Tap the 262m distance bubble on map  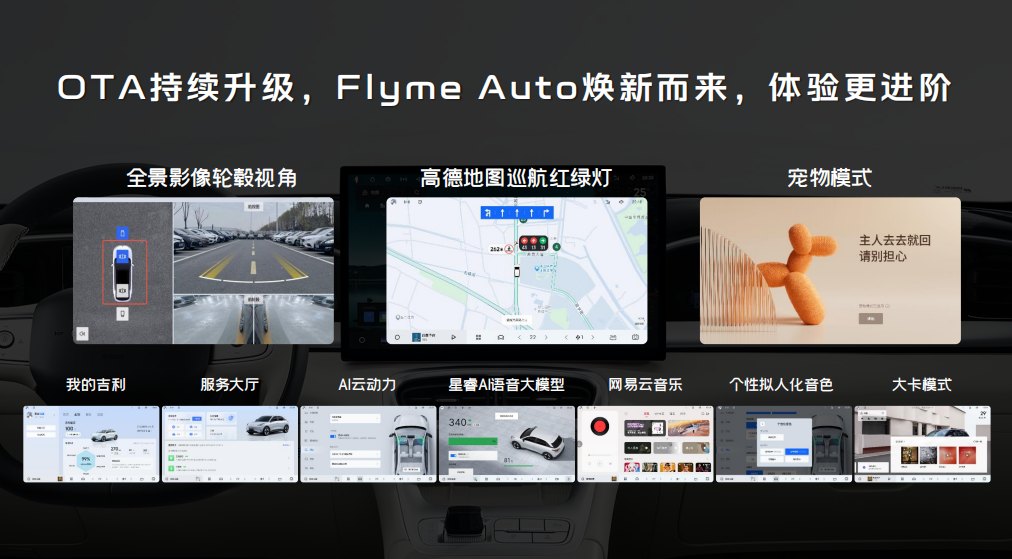501,249
